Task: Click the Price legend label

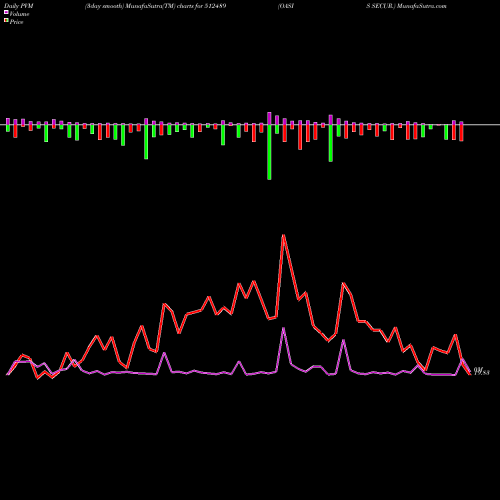Action: [16, 22]
